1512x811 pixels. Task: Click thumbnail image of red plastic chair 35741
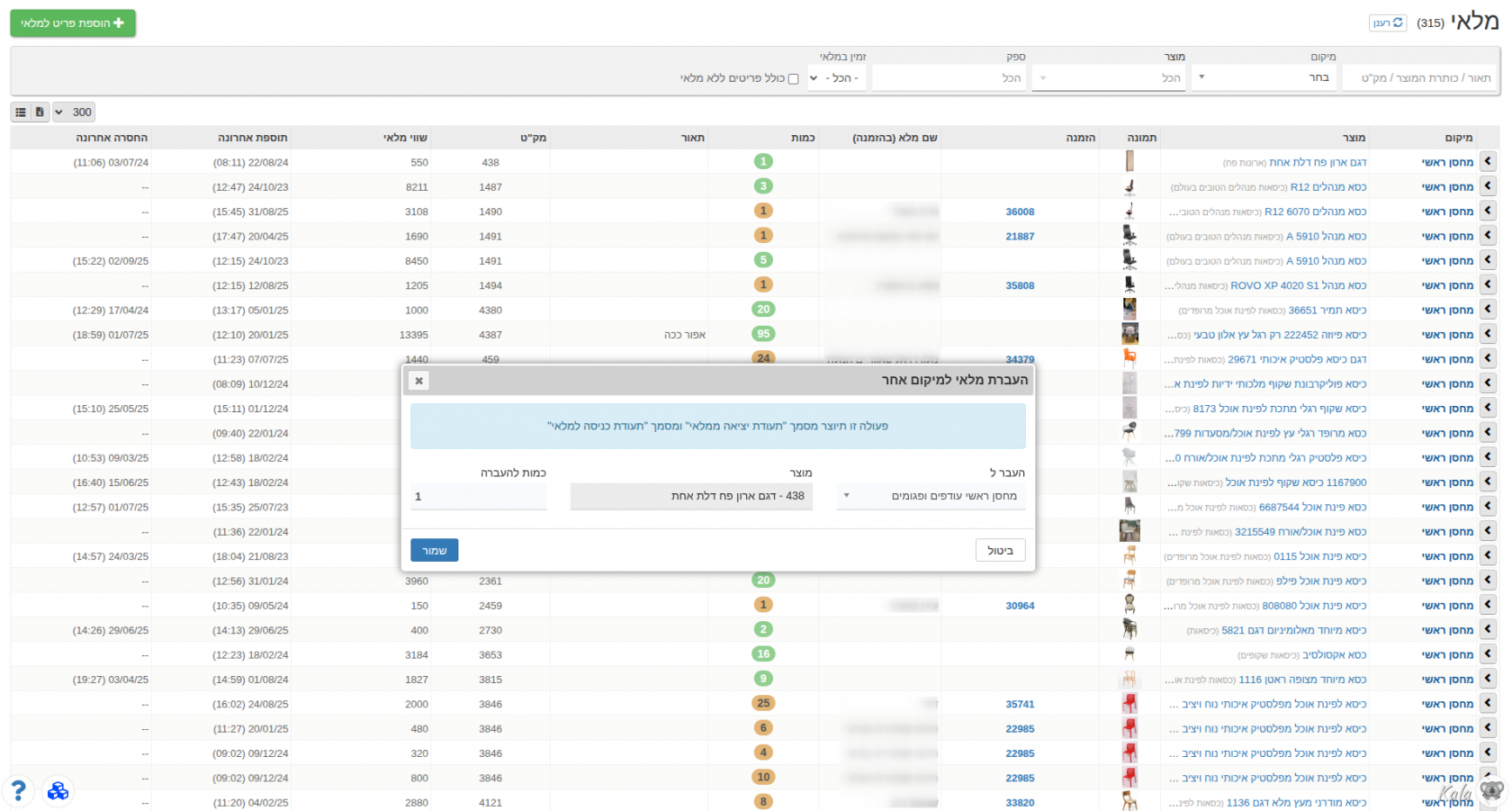coord(1129,704)
